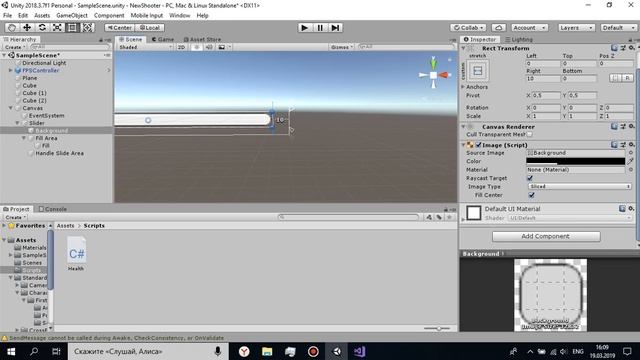
Task: Start Play mode
Action: (x=304, y=28)
